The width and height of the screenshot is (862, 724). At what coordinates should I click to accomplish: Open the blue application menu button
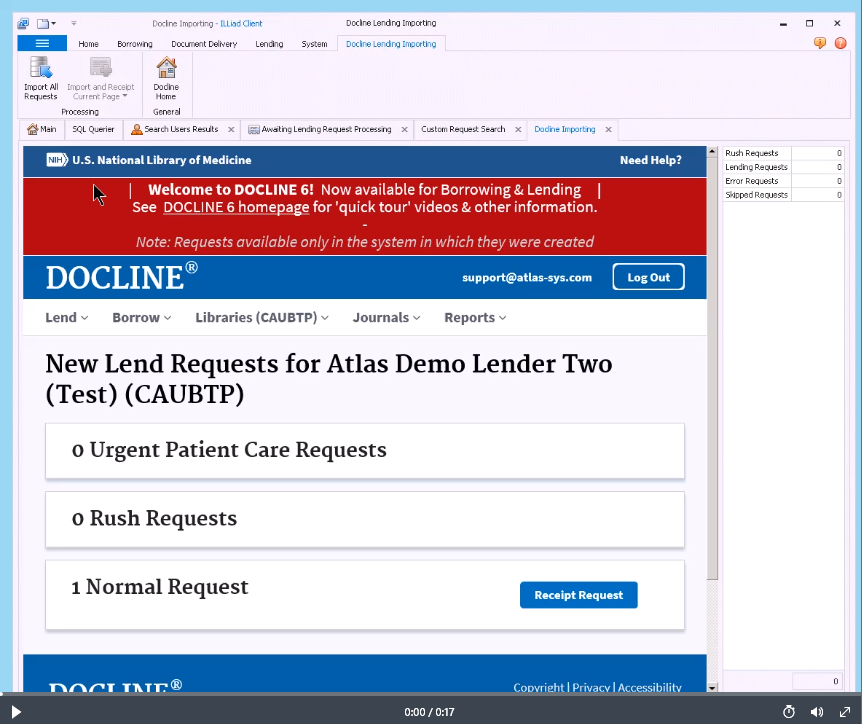click(42, 43)
